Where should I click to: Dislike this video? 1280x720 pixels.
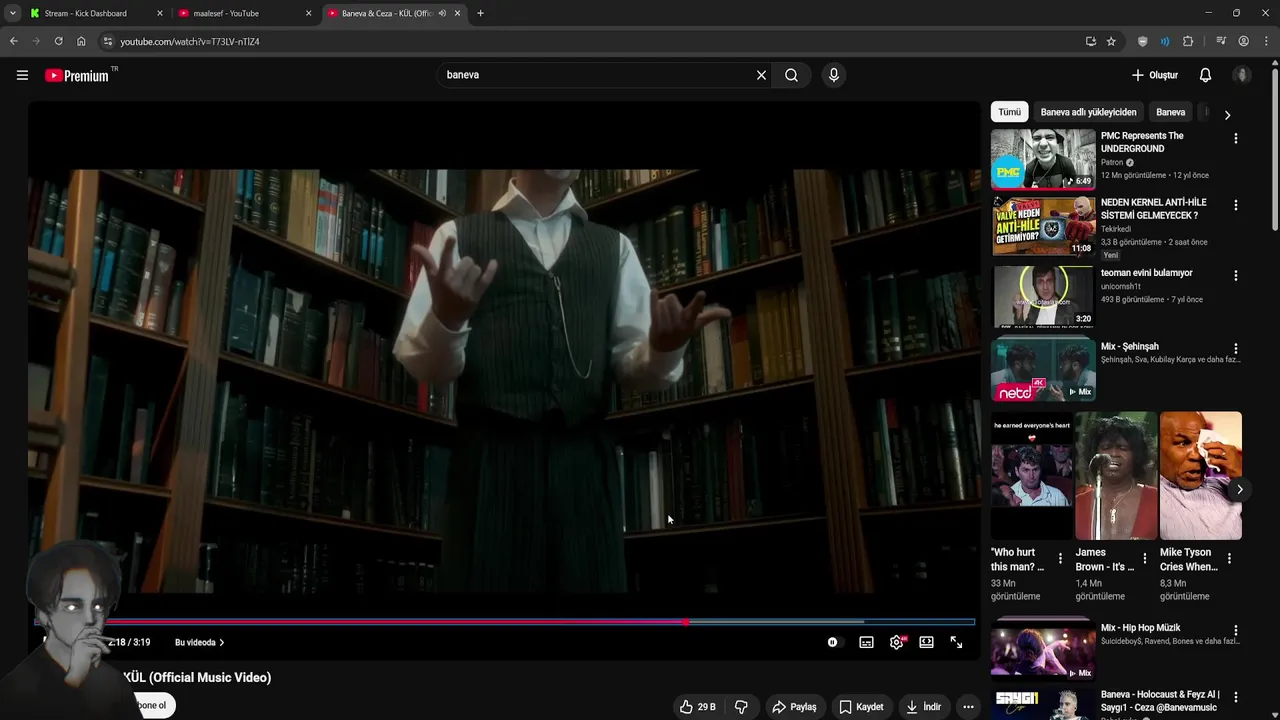(741, 707)
